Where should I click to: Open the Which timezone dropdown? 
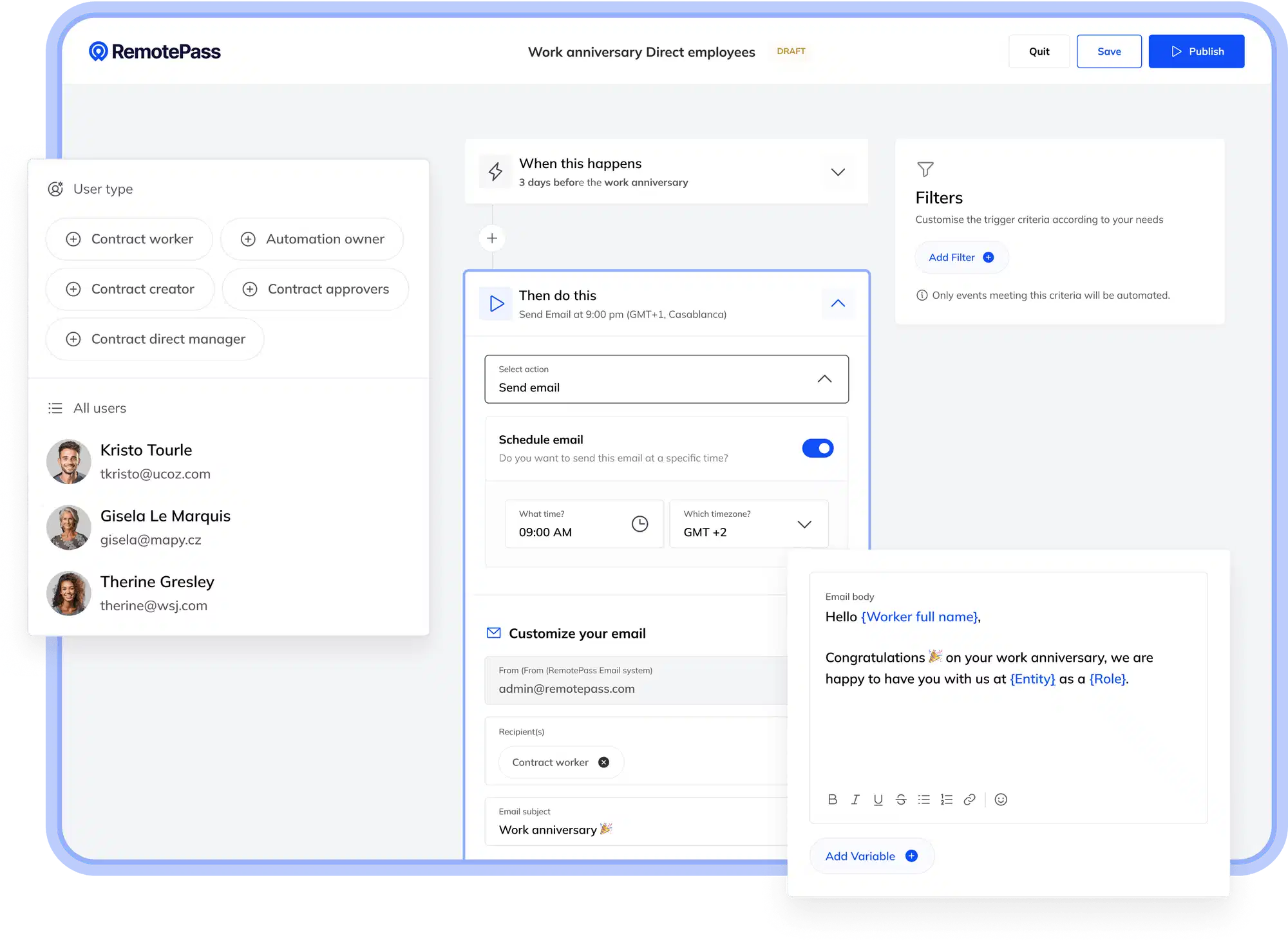pyautogui.click(x=749, y=524)
